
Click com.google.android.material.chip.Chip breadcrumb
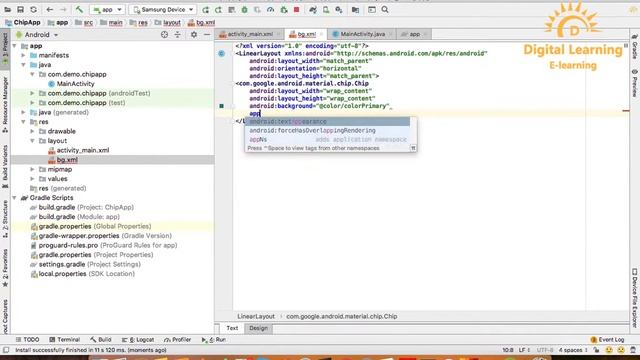(x=342, y=316)
